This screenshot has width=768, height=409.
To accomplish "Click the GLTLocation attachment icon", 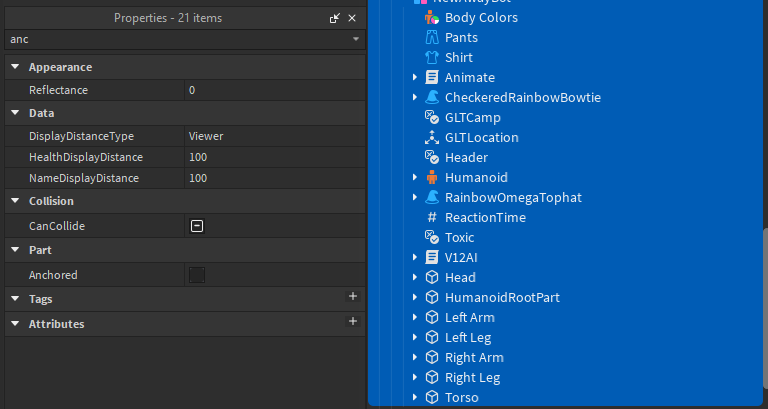I will [x=432, y=138].
